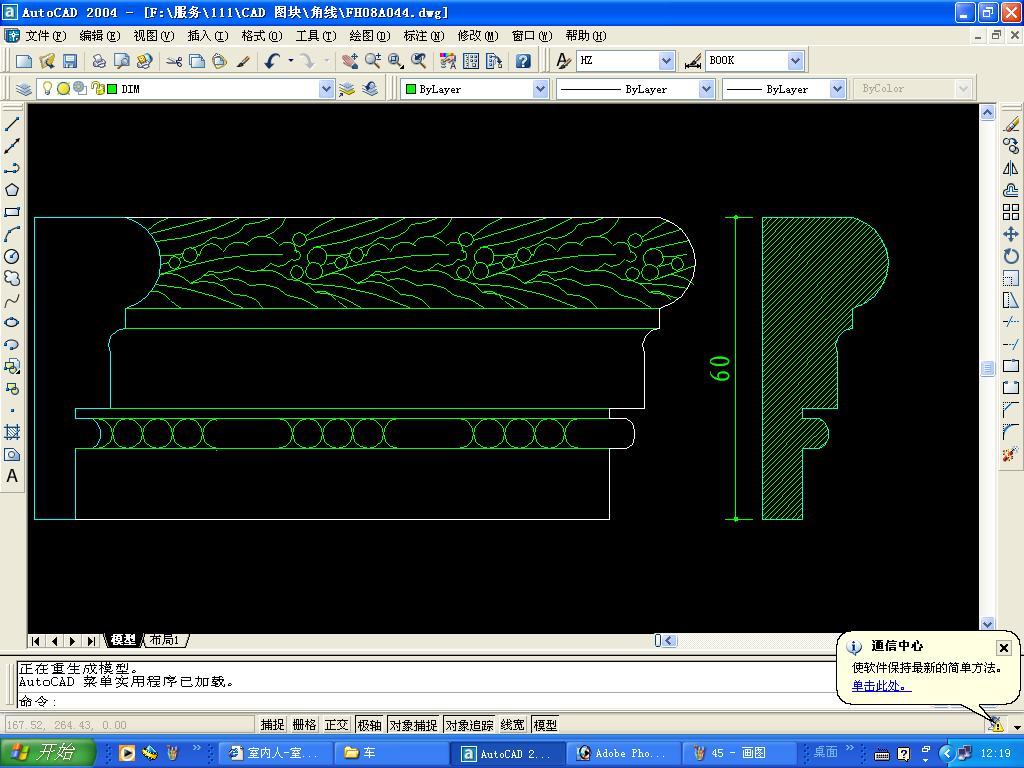1024x768 pixels.
Task: Open the Layer Properties Manager
Action: pos(24,89)
